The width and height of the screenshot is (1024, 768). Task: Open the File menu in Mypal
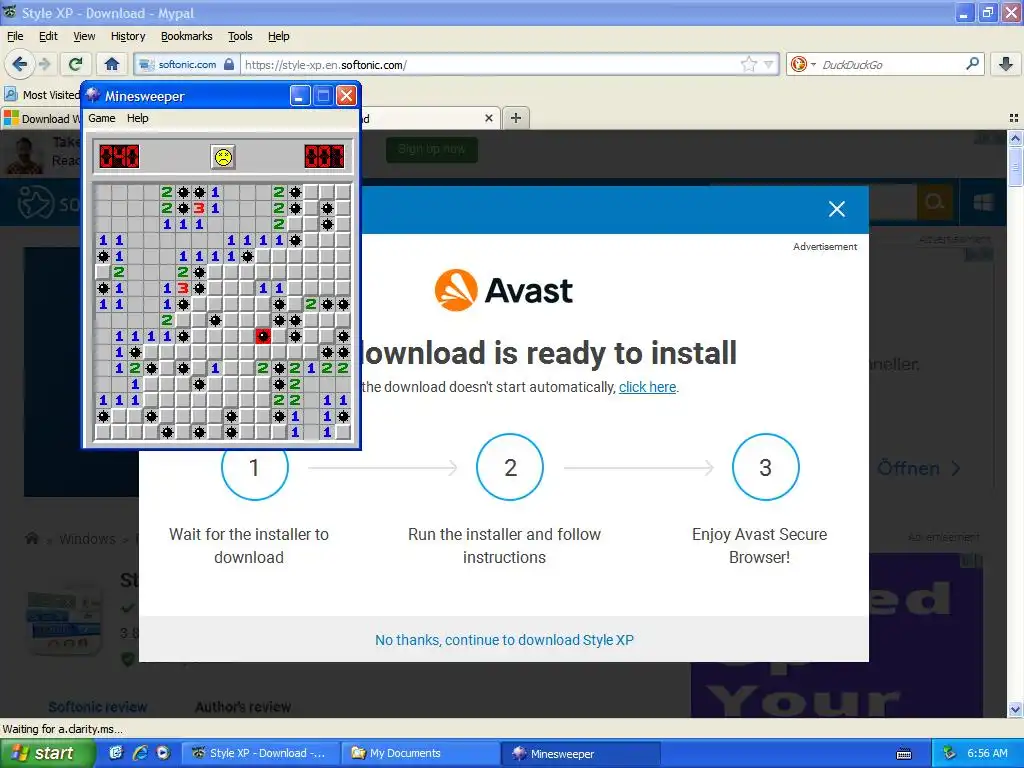pos(15,36)
